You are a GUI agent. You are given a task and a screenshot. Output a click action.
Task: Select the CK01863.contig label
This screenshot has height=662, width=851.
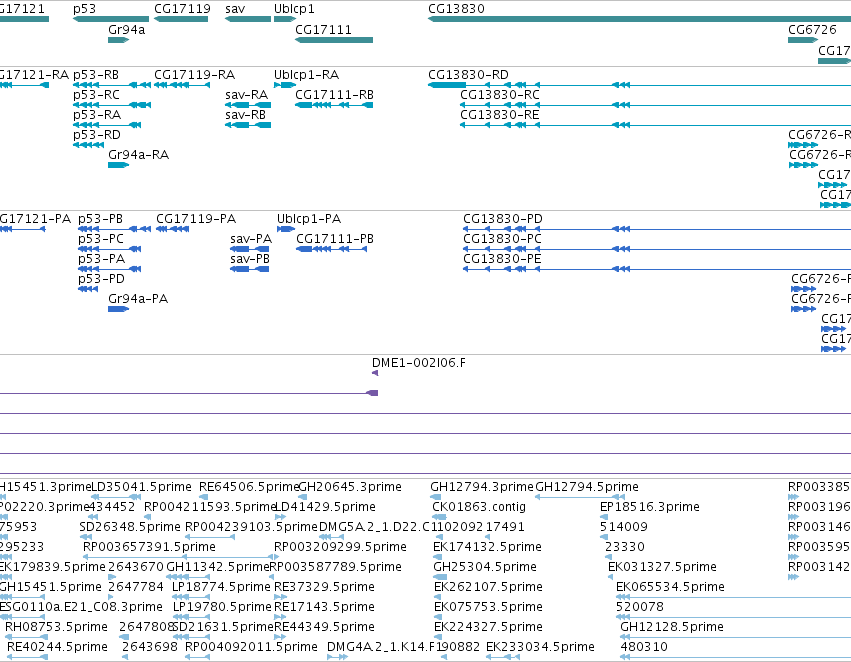(479, 507)
